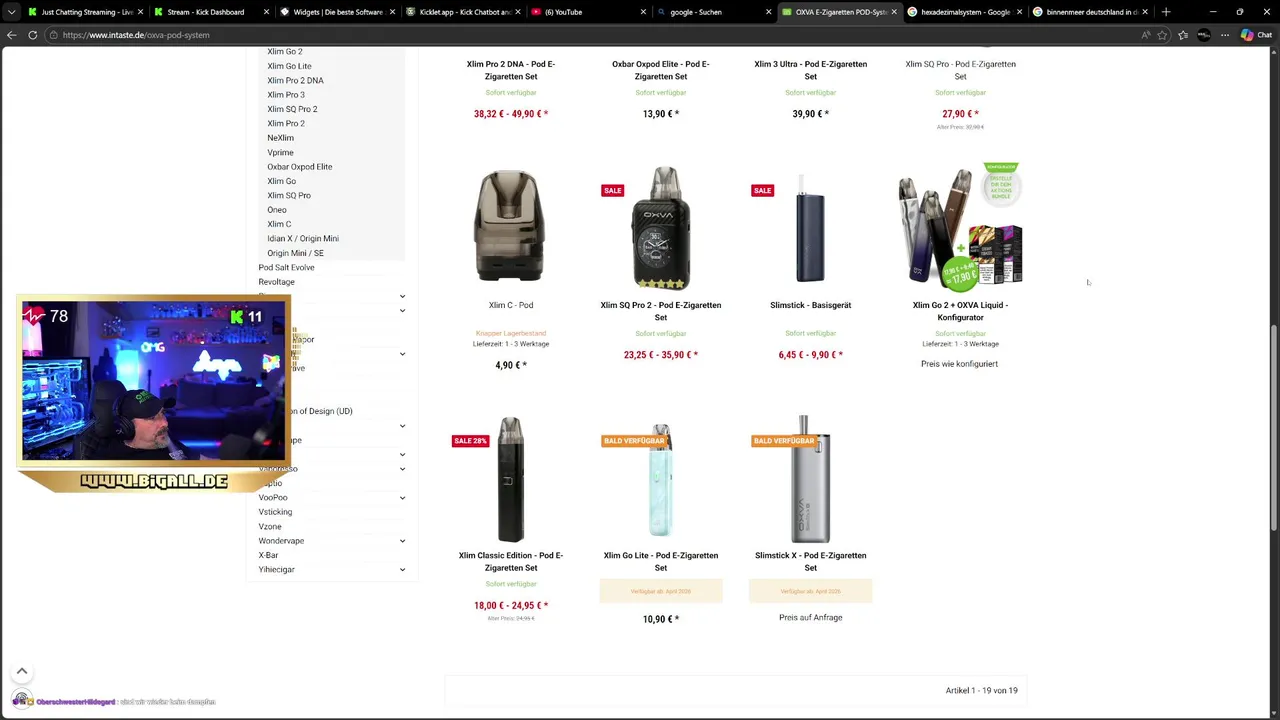1280x720 pixels.
Task: Open Xlim 3 Ultra product title link
Action: pos(811,70)
